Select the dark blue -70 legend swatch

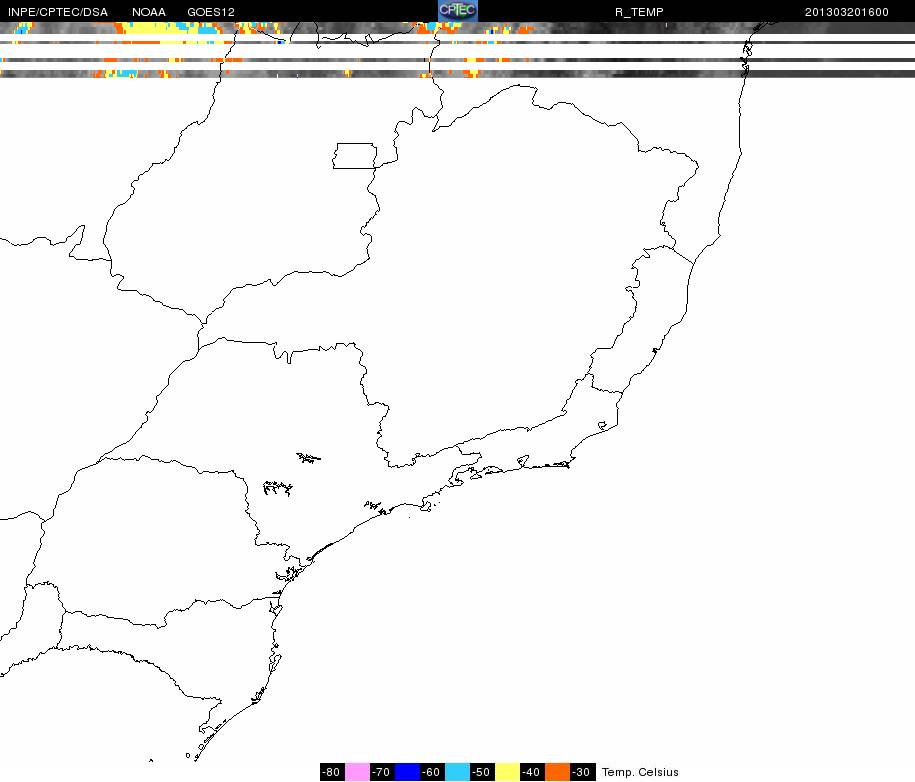407,771
